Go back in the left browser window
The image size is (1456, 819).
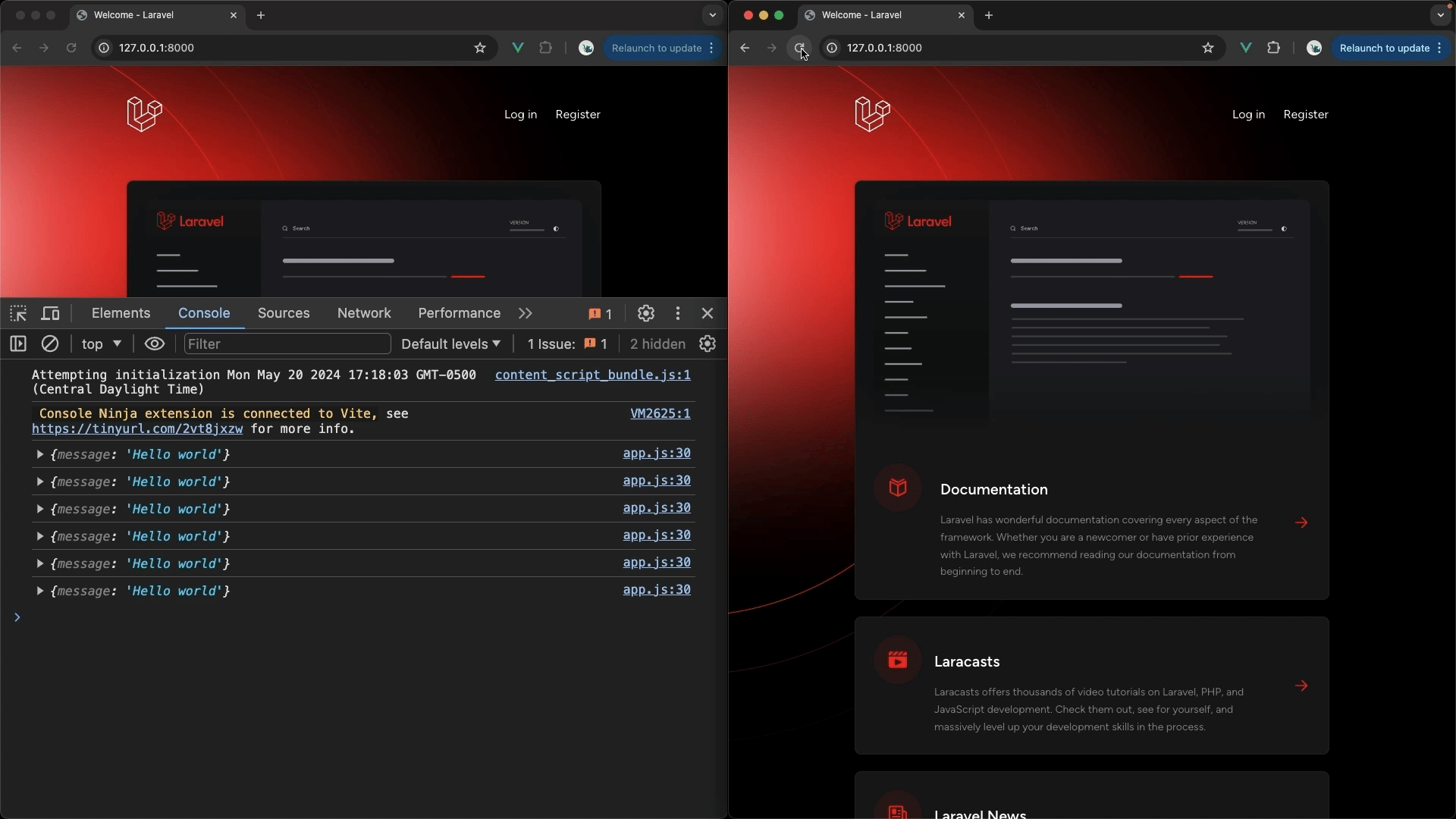coord(17,48)
